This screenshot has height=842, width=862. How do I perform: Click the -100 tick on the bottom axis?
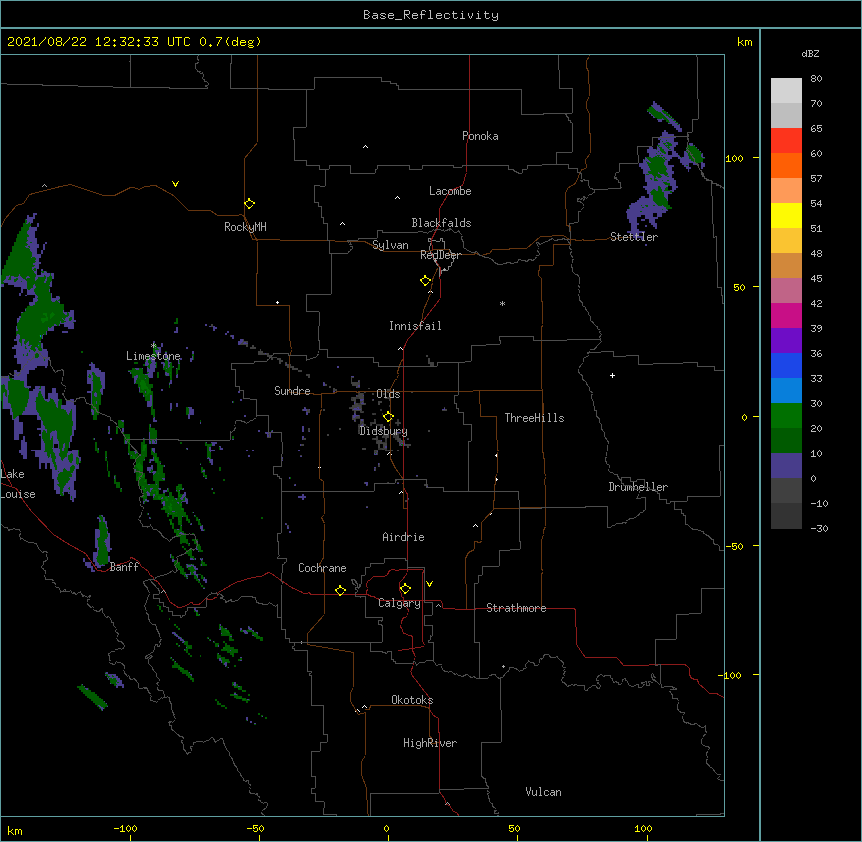[125, 829]
